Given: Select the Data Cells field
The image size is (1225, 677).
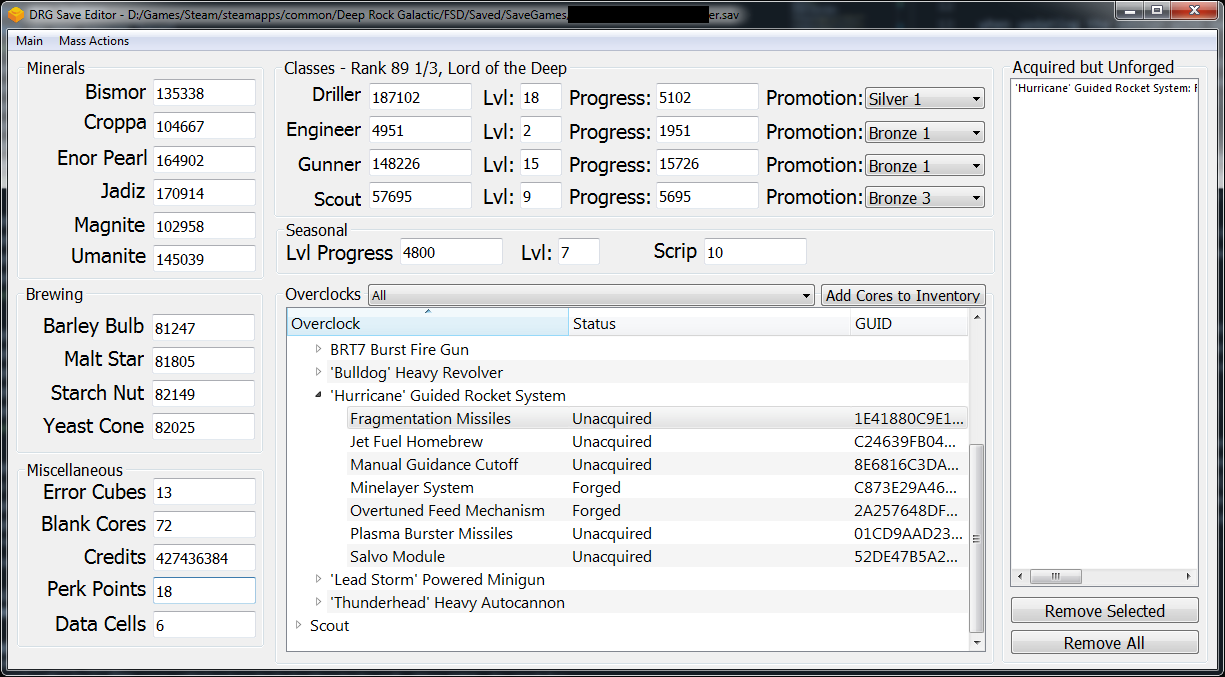Looking at the screenshot, I should [204, 625].
